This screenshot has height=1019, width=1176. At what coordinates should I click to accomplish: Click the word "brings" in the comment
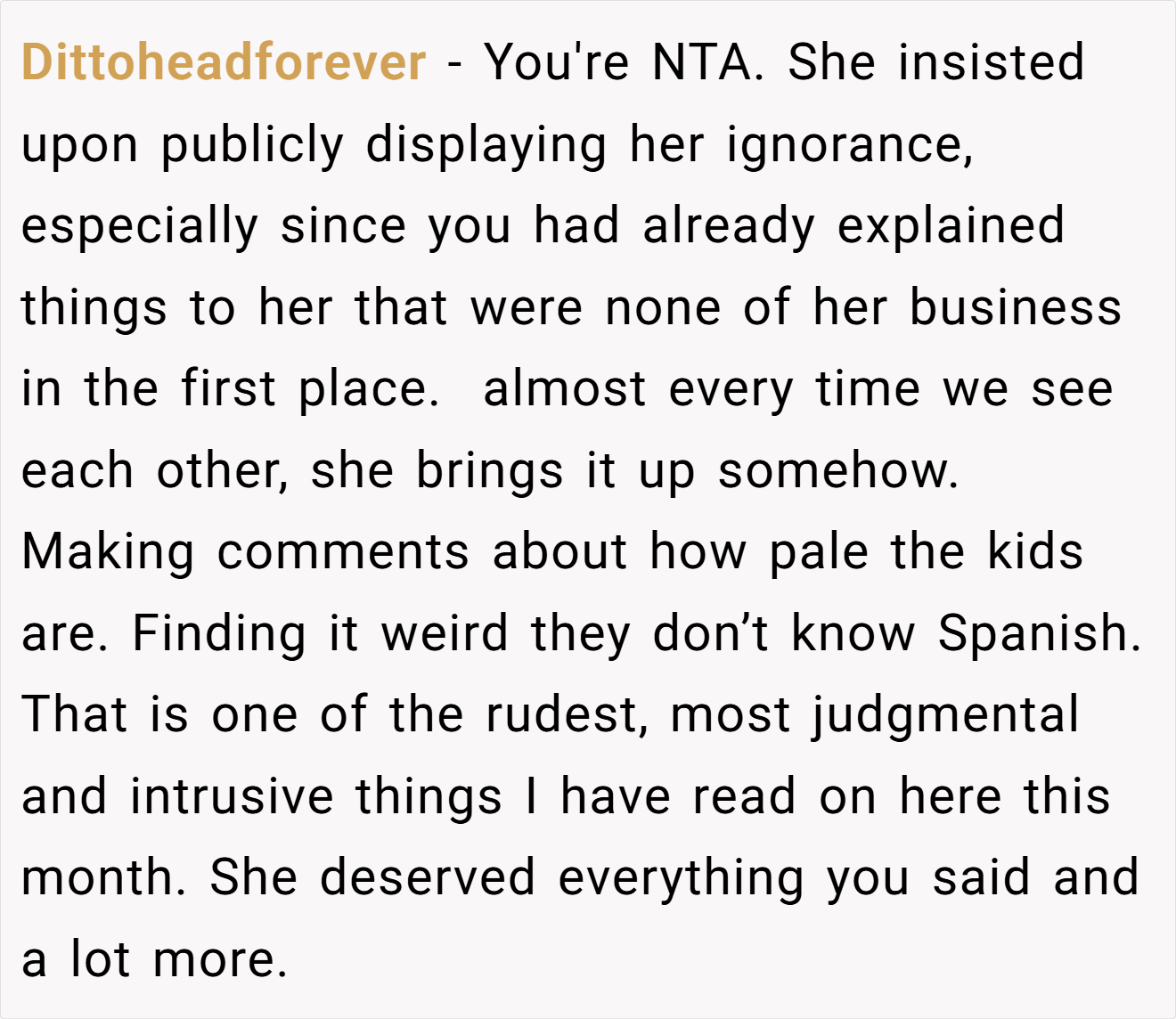tap(490, 470)
